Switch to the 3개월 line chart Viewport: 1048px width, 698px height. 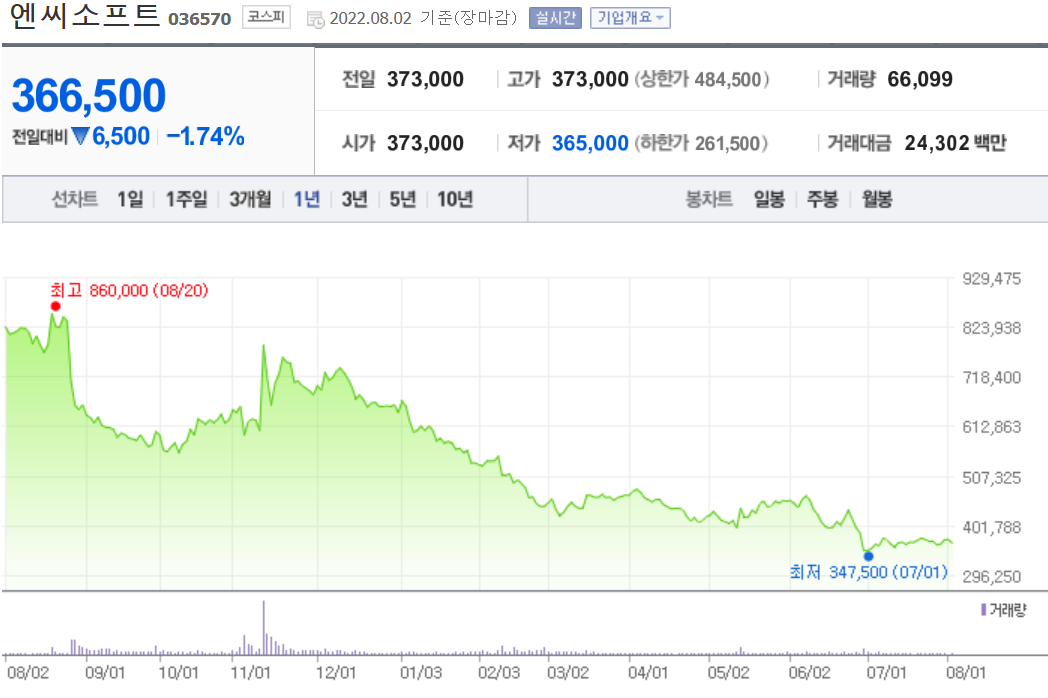click(x=251, y=199)
